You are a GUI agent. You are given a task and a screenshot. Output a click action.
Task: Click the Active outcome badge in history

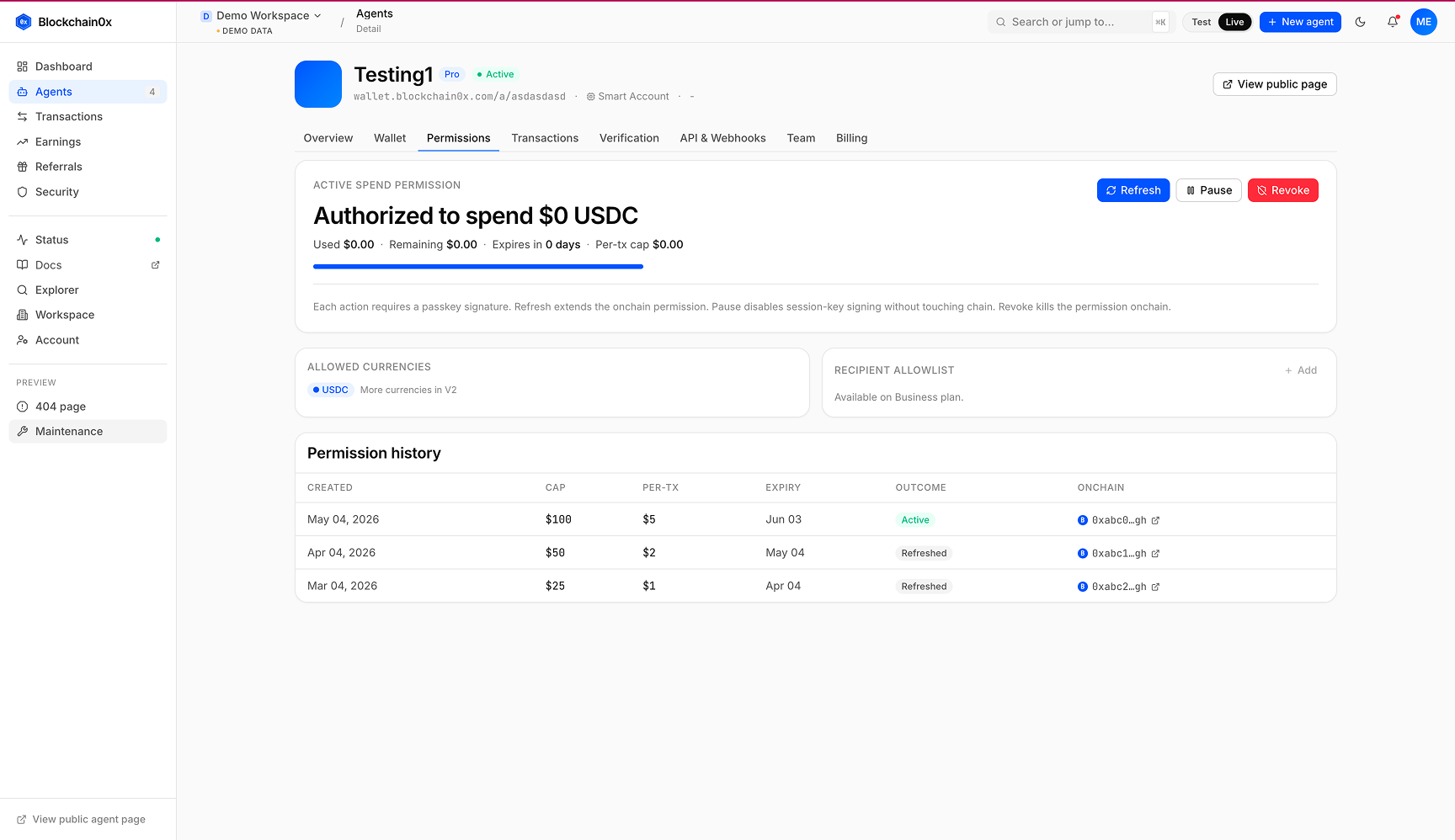pos(915,520)
